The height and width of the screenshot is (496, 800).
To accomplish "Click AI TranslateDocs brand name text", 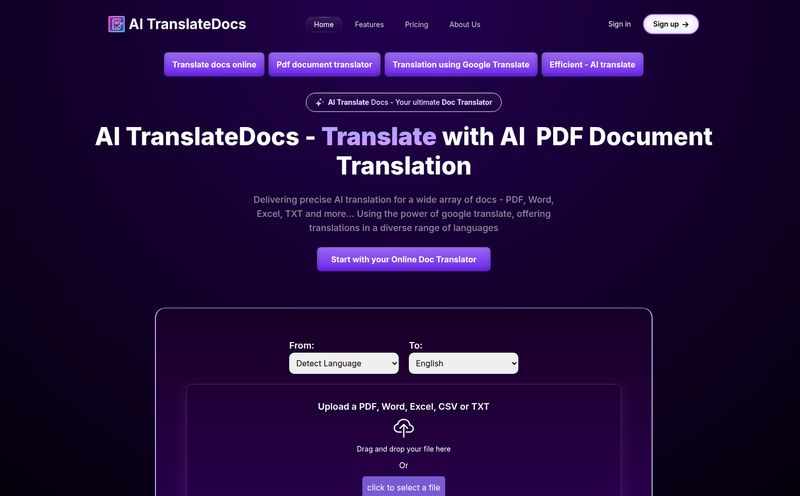I will click(x=187, y=24).
